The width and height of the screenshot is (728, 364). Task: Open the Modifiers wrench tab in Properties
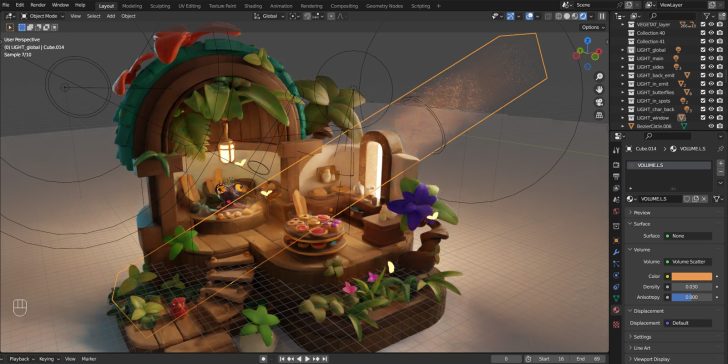coord(616,252)
